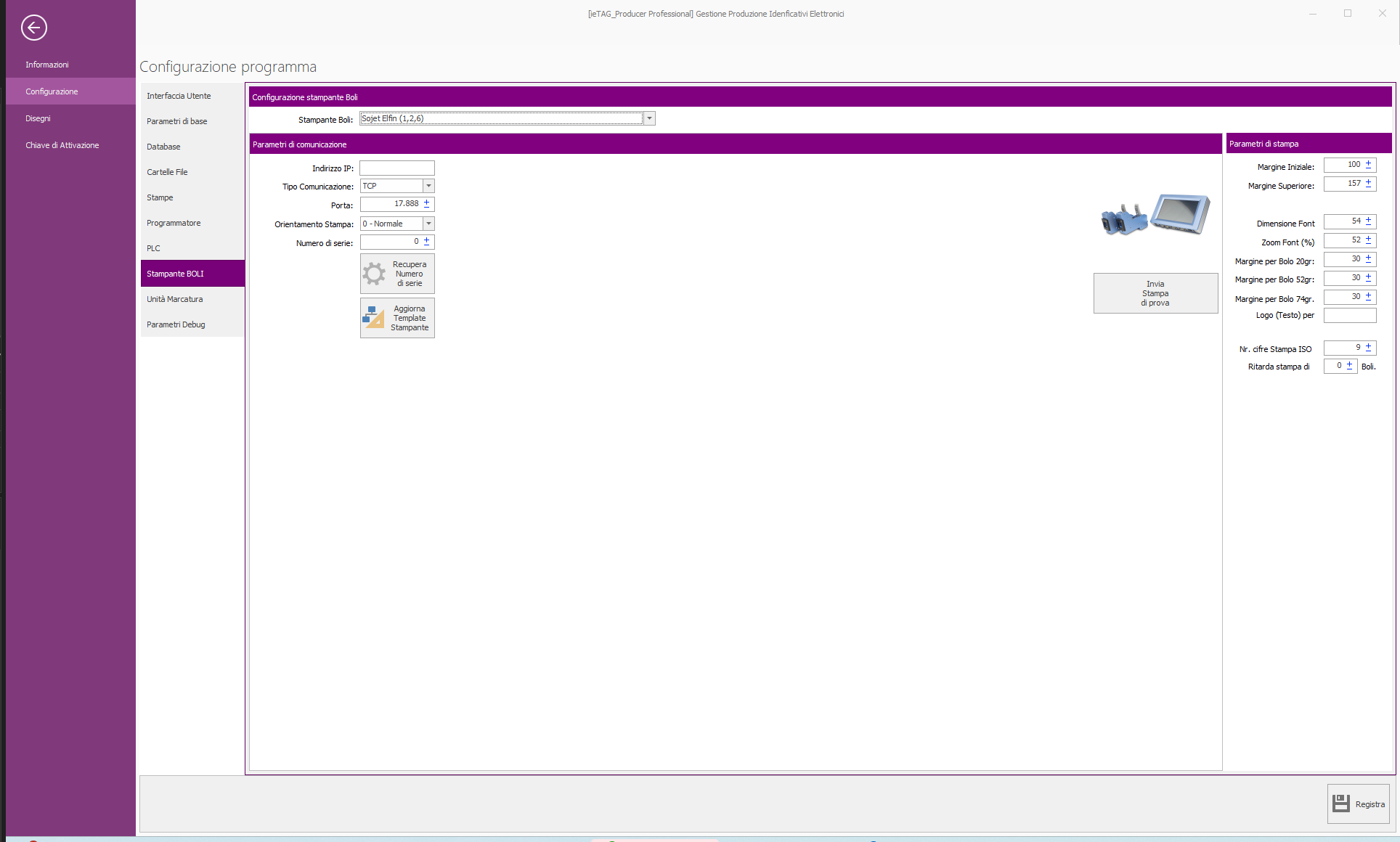Screen dimensions: 1400x842
Task: Click the Indirizzo IP input field
Action: click(x=397, y=168)
